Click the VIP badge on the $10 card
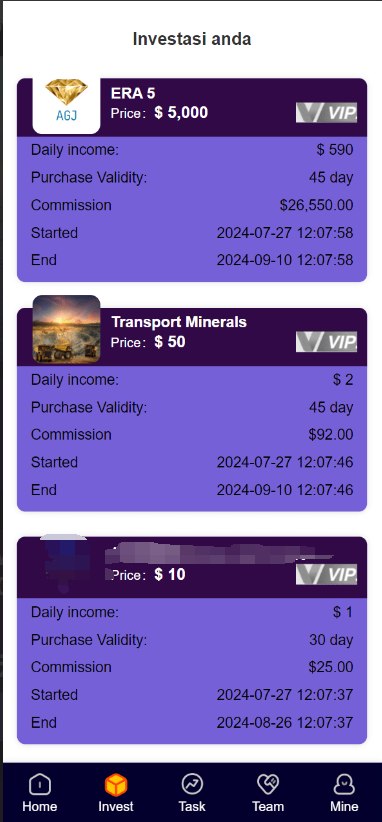The width and height of the screenshot is (382, 822). [x=326, y=574]
